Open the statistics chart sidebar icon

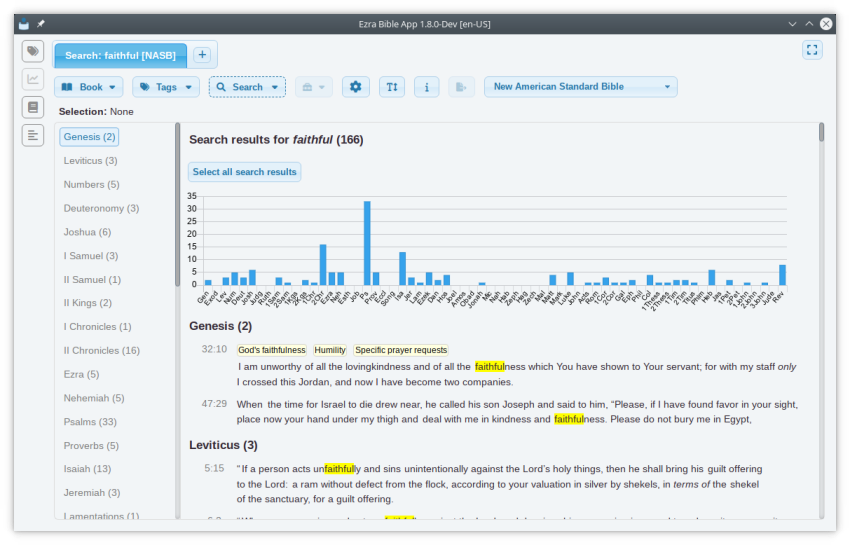(x=33, y=79)
